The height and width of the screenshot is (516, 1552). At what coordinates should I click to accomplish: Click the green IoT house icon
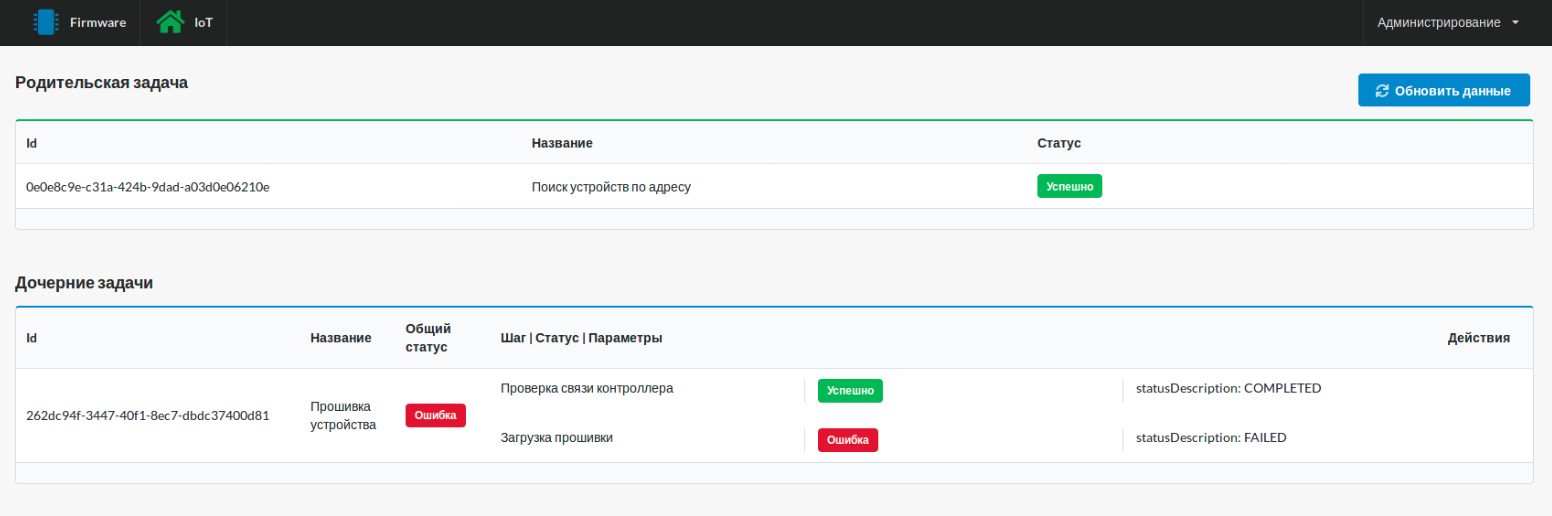tap(170, 22)
